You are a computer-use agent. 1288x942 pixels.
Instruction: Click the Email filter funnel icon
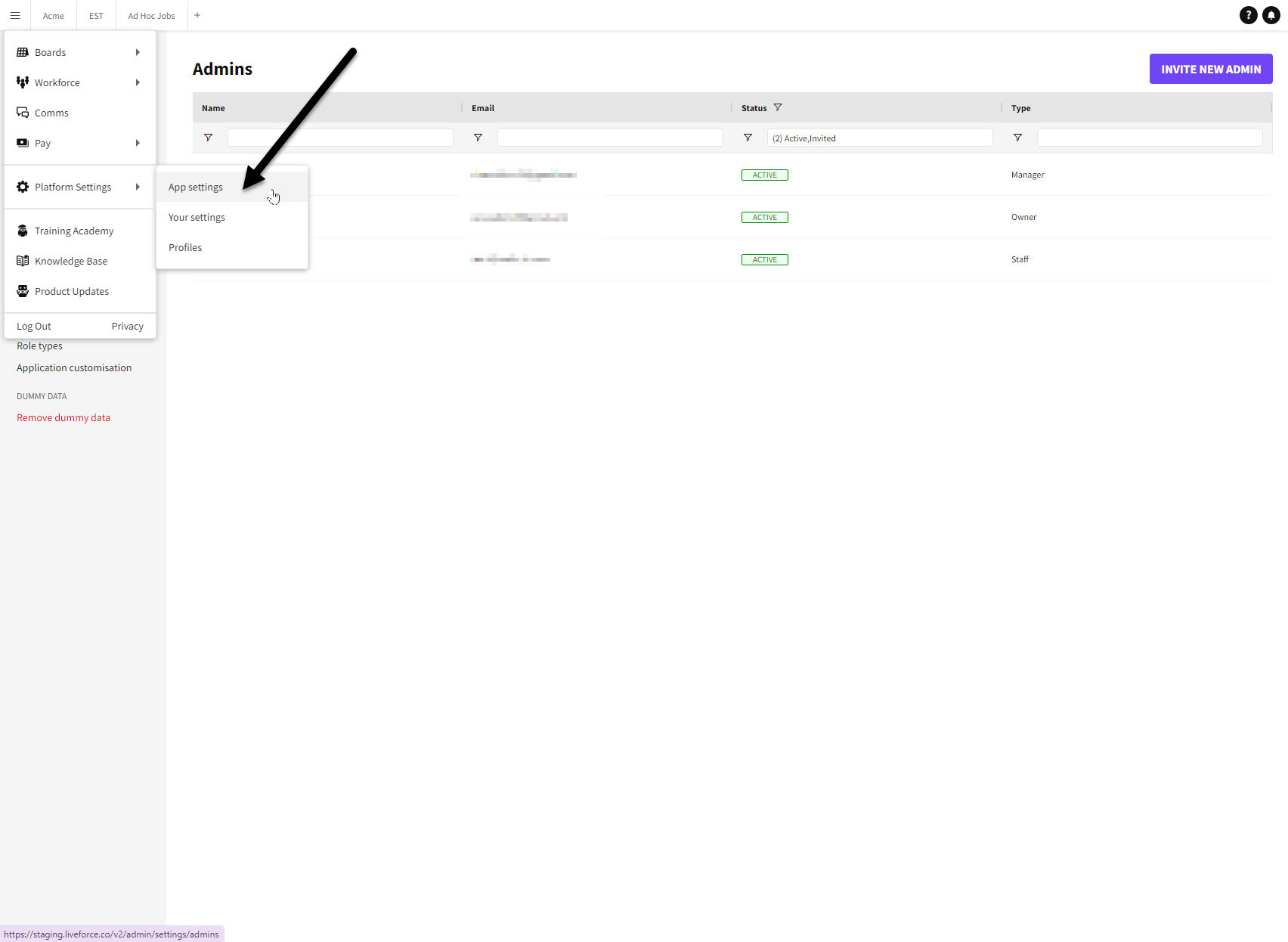tap(478, 138)
